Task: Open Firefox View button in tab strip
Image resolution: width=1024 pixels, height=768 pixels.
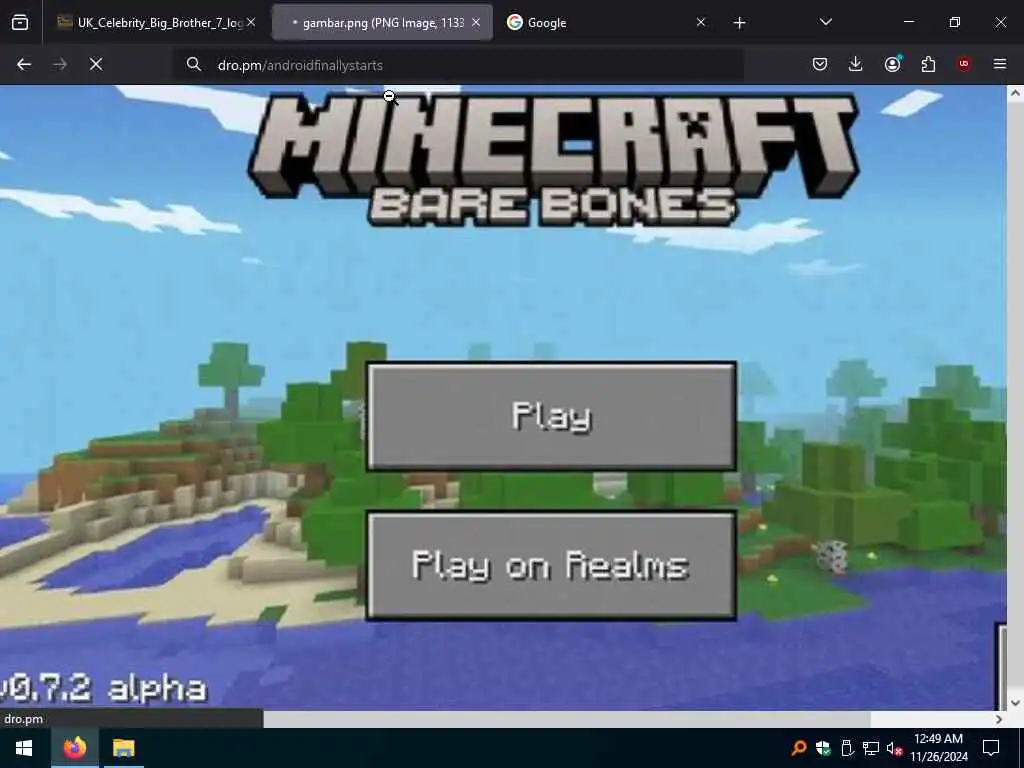Action: (20, 23)
